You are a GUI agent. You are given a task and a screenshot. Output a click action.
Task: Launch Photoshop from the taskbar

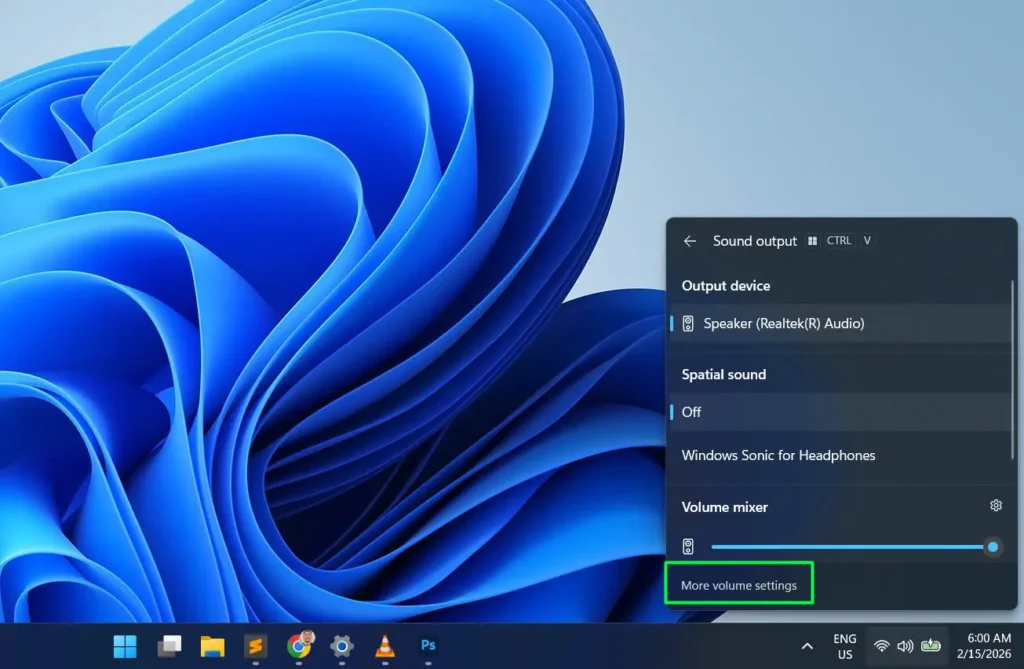(x=428, y=647)
